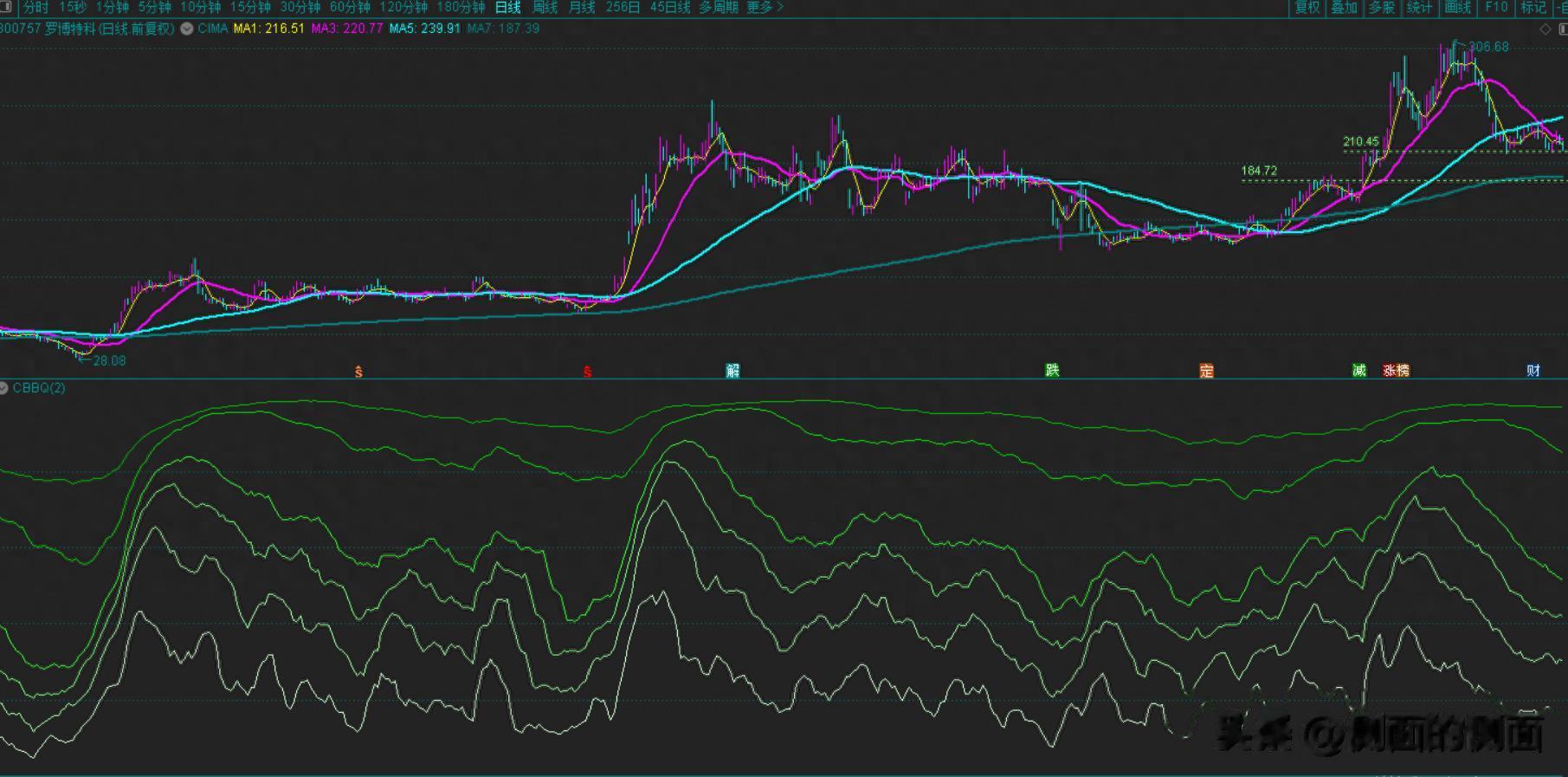
Task: Click the 306.68 high price label
Action: (1489, 47)
